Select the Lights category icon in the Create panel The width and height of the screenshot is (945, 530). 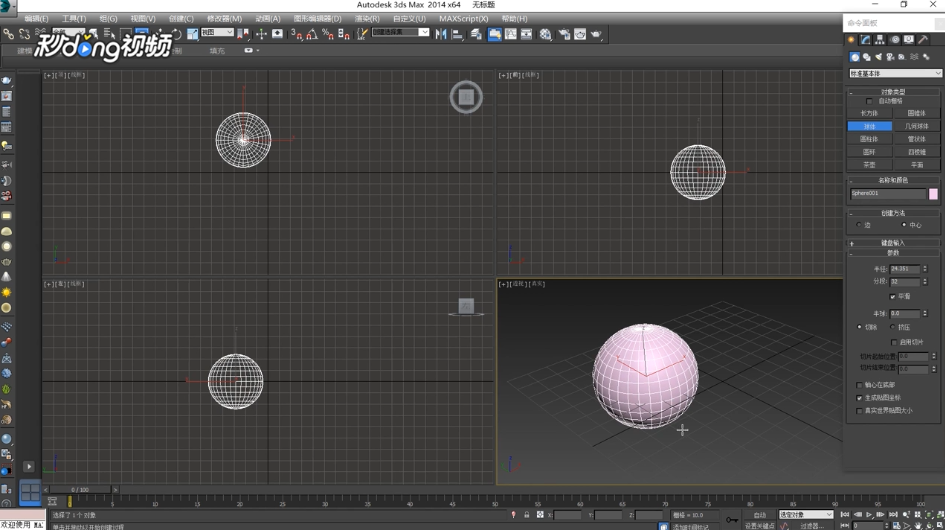pos(878,57)
